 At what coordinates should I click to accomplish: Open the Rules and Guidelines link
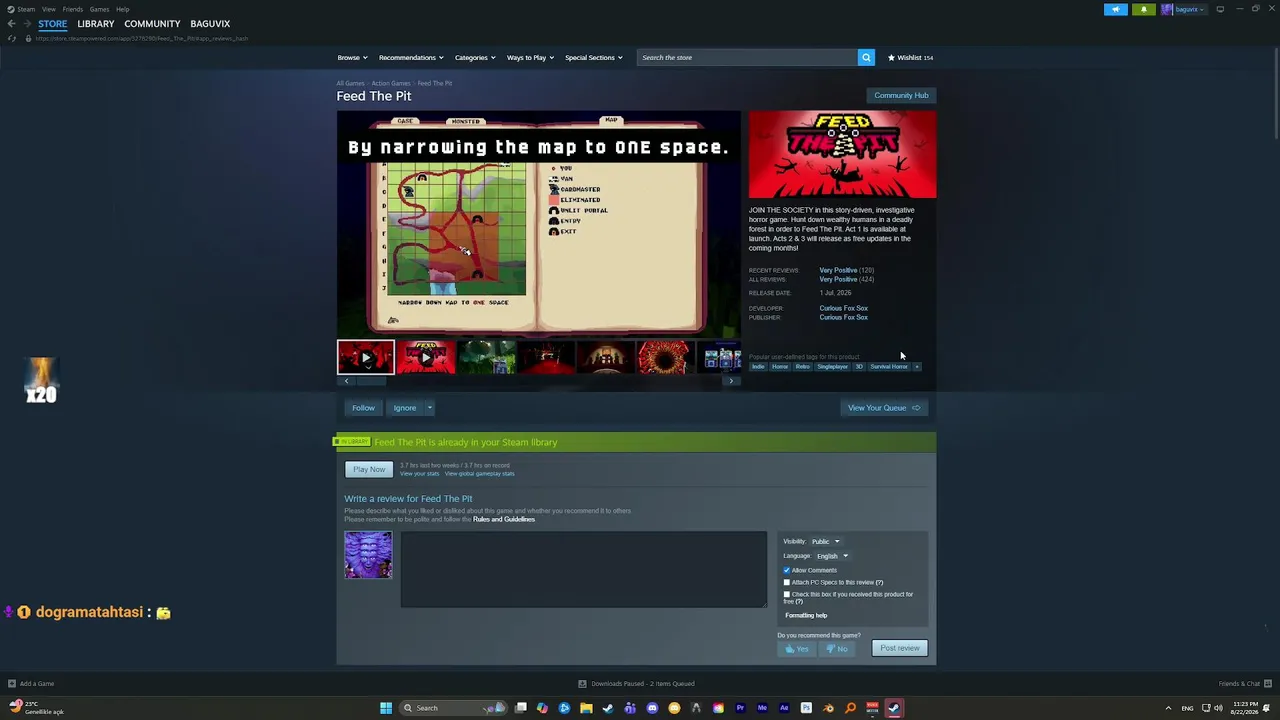[x=504, y=519]
